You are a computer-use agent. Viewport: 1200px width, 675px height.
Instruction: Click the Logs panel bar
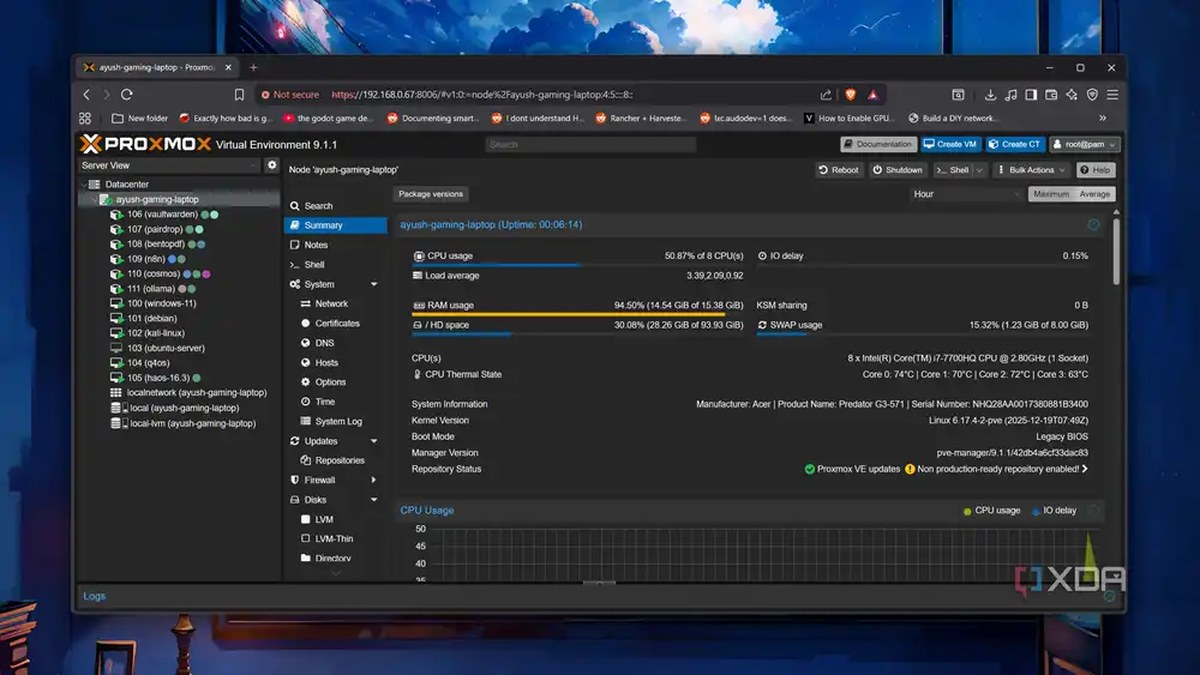598,596
